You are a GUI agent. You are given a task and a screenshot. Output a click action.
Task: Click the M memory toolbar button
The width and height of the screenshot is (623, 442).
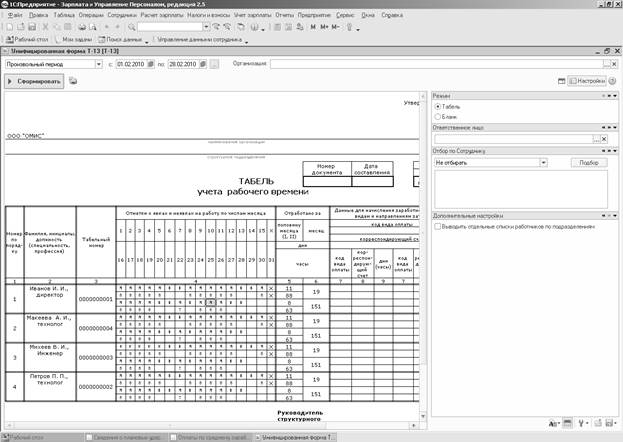313,27
